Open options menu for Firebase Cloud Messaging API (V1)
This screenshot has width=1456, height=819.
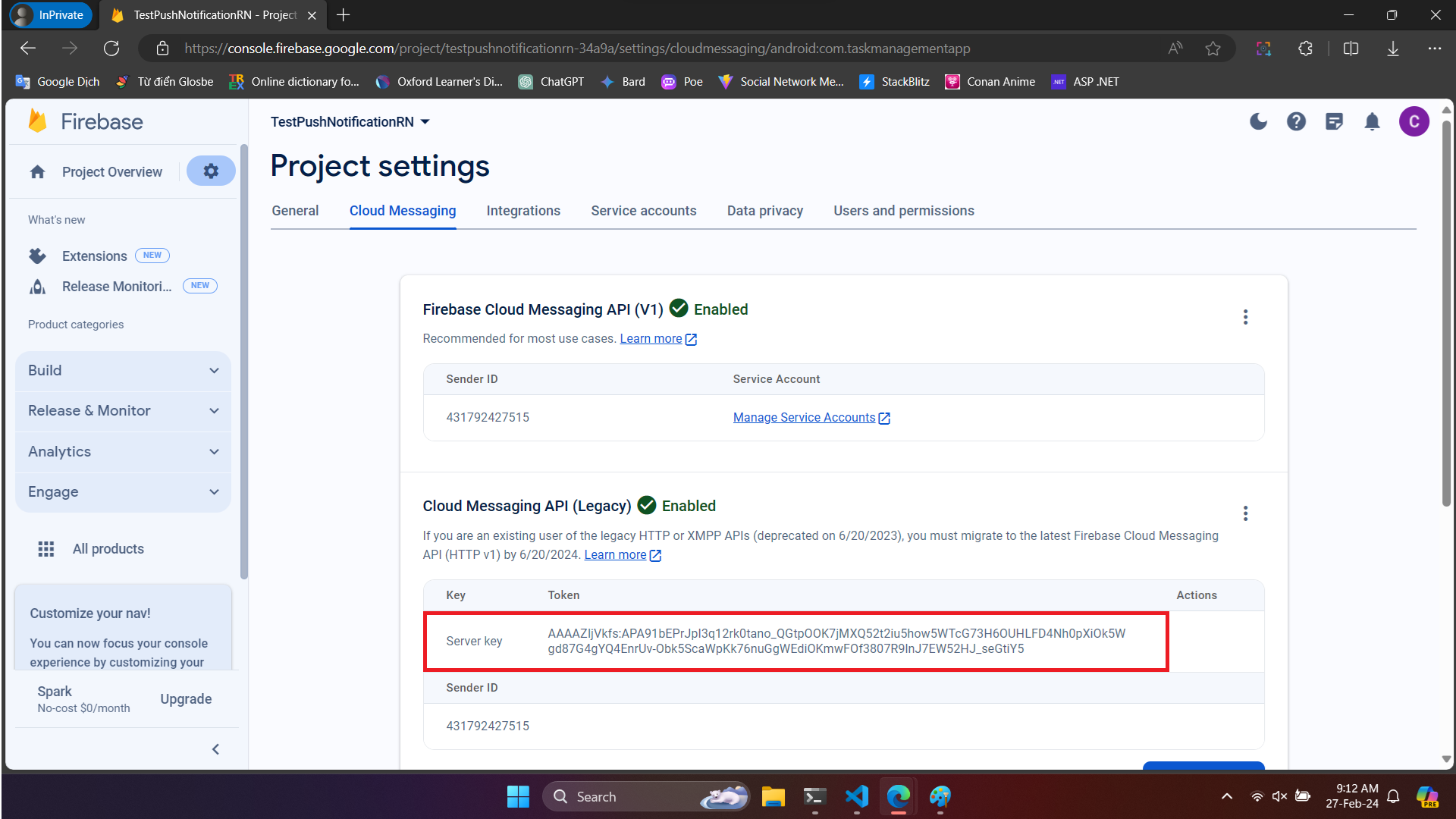(x=1245, y=317)
